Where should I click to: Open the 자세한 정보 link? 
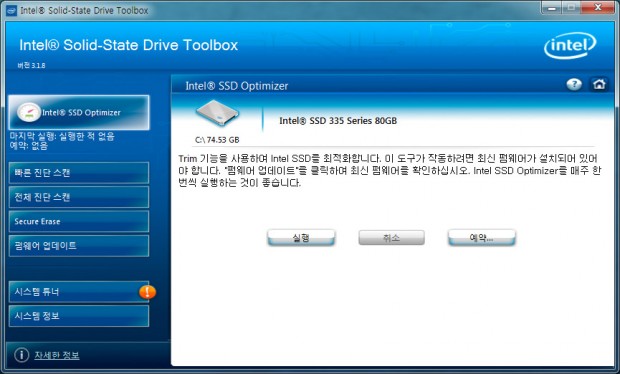[57, 355]
